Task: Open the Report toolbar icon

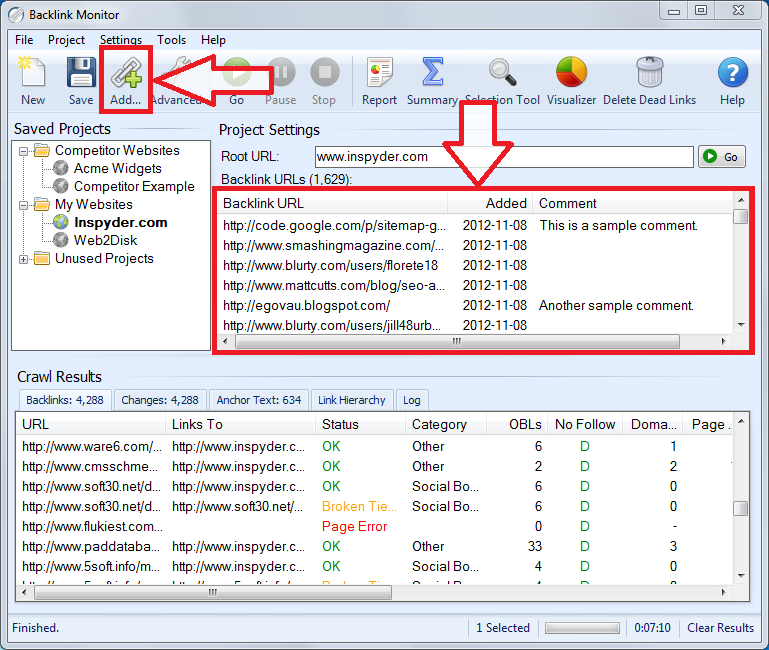Action: tap(379, 72)
